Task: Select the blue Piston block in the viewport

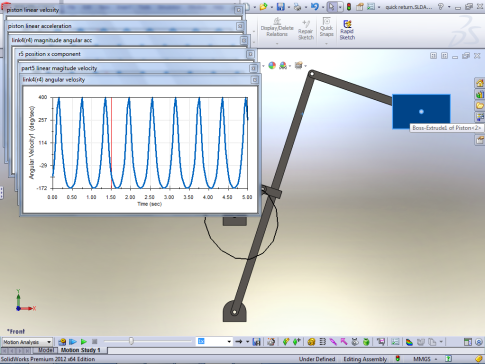Action: (421, 112)
